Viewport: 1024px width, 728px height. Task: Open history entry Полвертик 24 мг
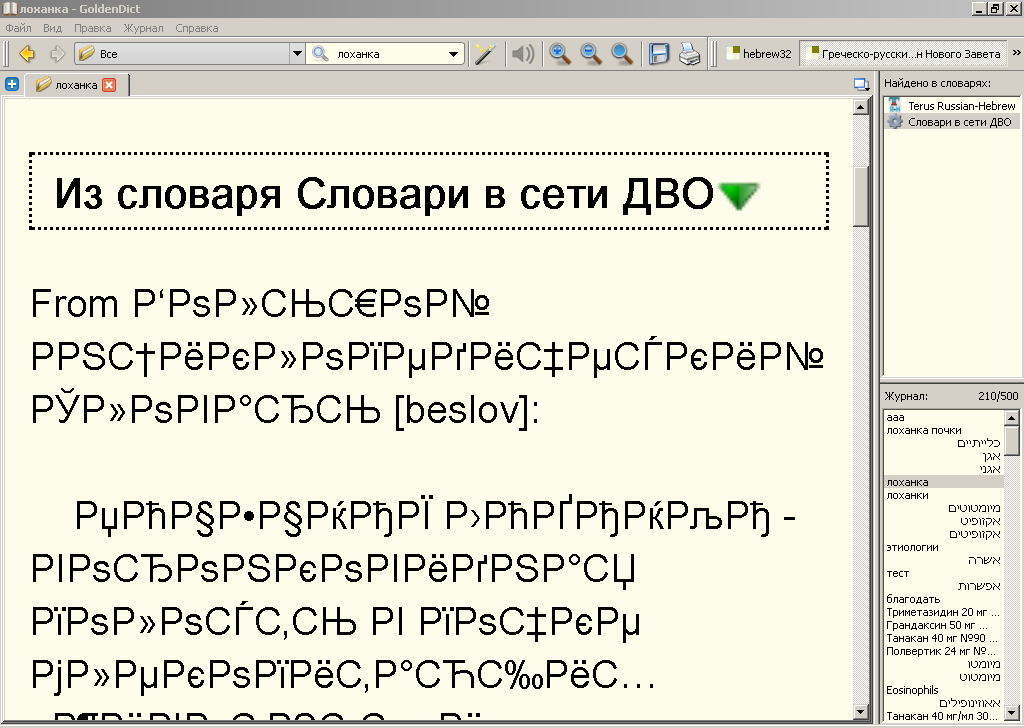(944, 651)
